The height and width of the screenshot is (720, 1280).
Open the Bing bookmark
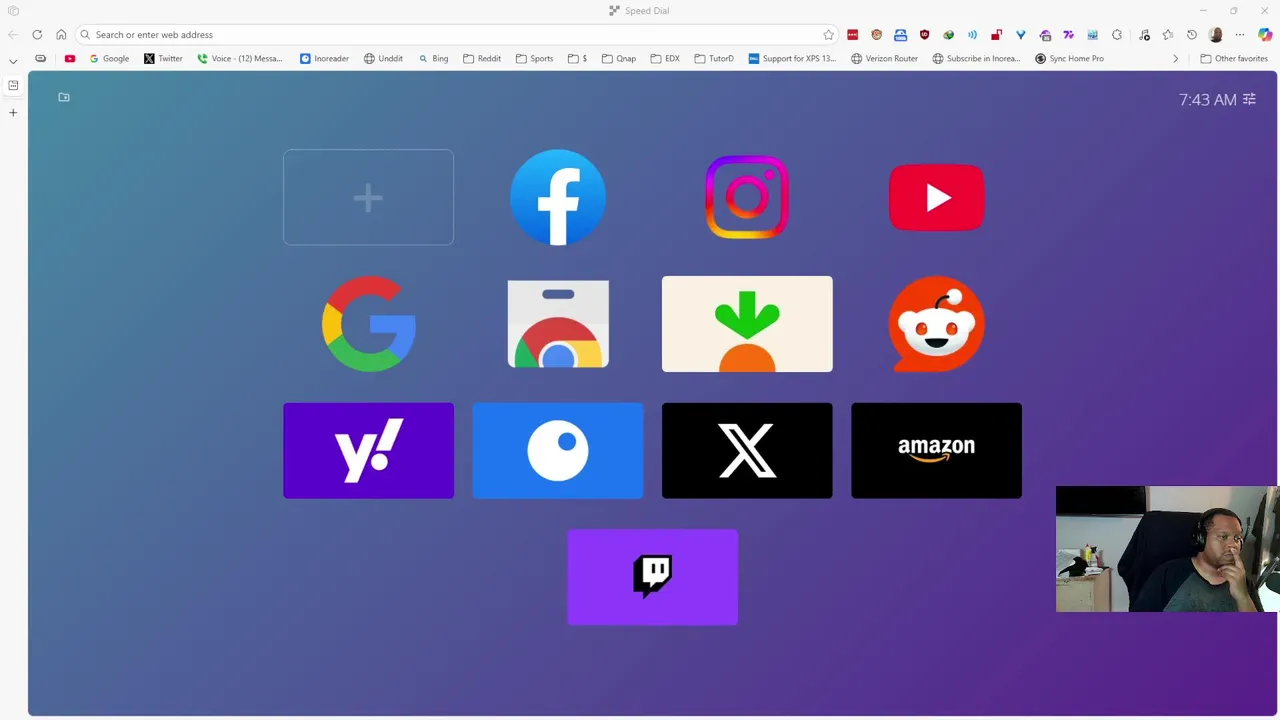coord(434,59)
